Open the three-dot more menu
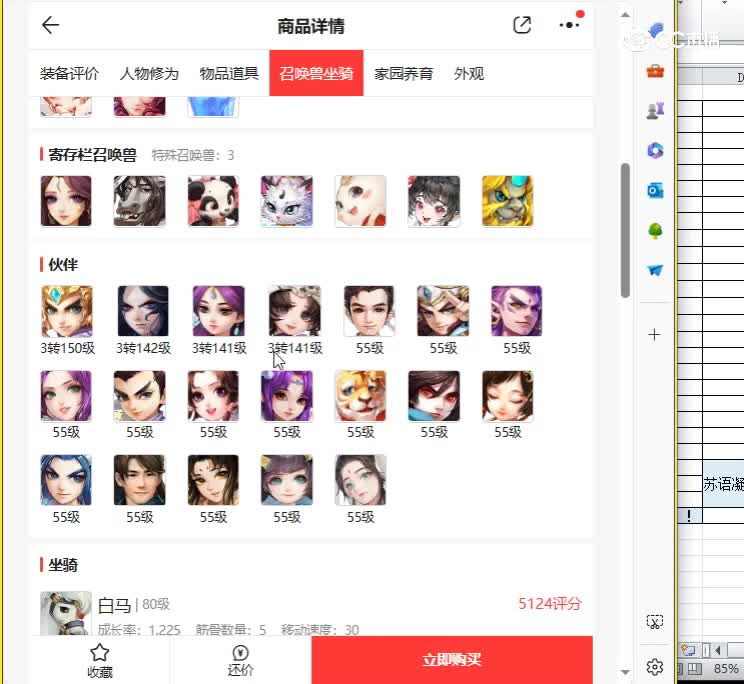This screenshot has width=744, height=684. [569, 25]
